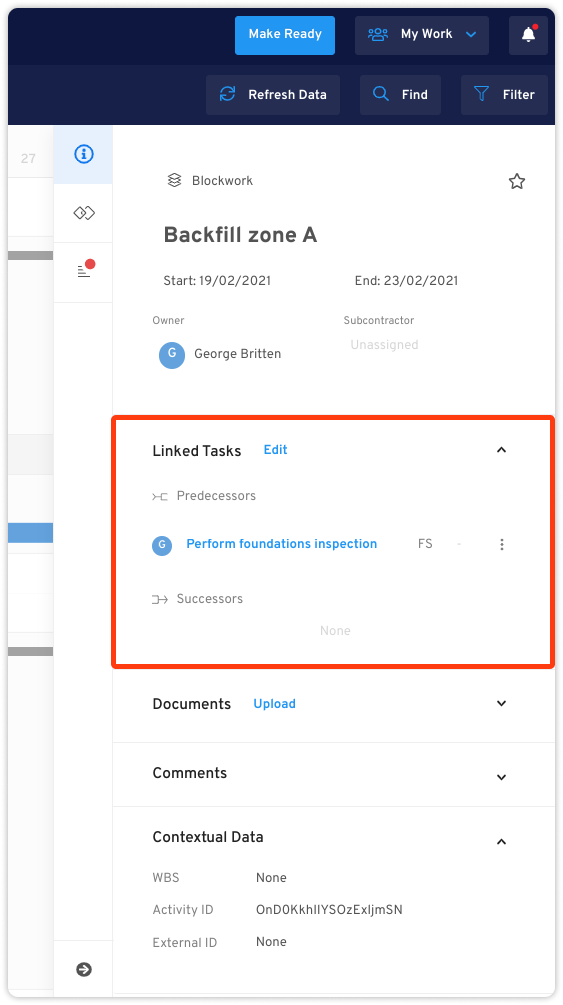
Task: Open the Filter options
Action: 504,95
